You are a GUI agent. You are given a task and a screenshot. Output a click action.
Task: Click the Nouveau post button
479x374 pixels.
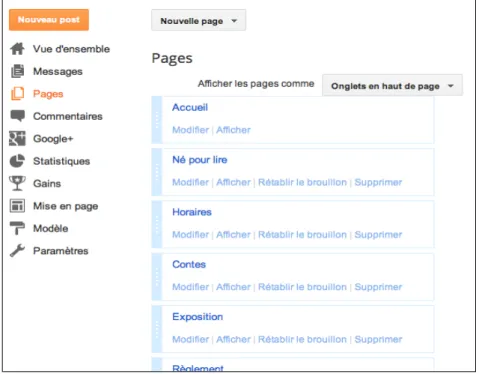(49, 20)
